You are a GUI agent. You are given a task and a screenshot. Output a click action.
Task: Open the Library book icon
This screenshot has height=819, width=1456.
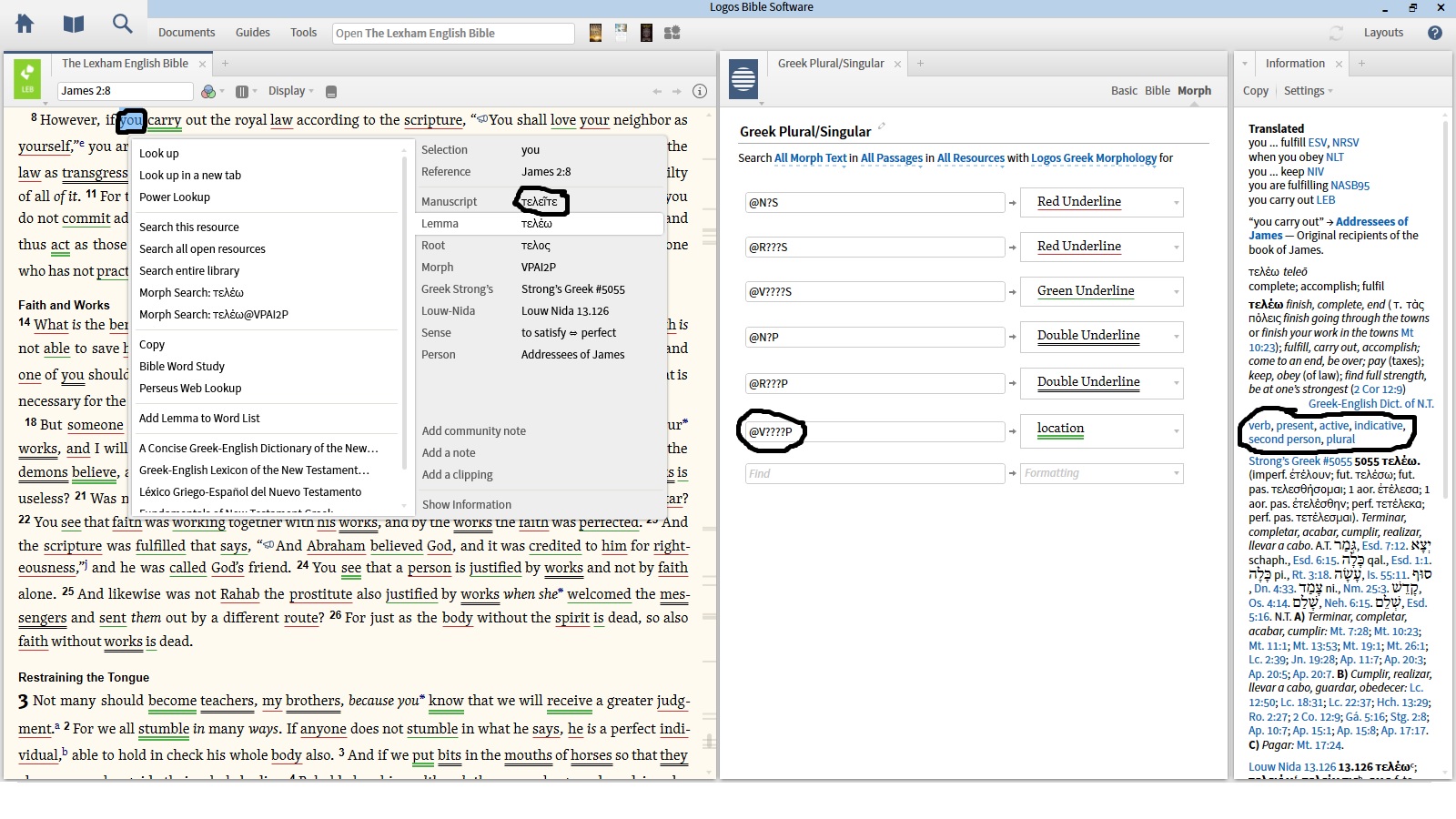[74, 24]
